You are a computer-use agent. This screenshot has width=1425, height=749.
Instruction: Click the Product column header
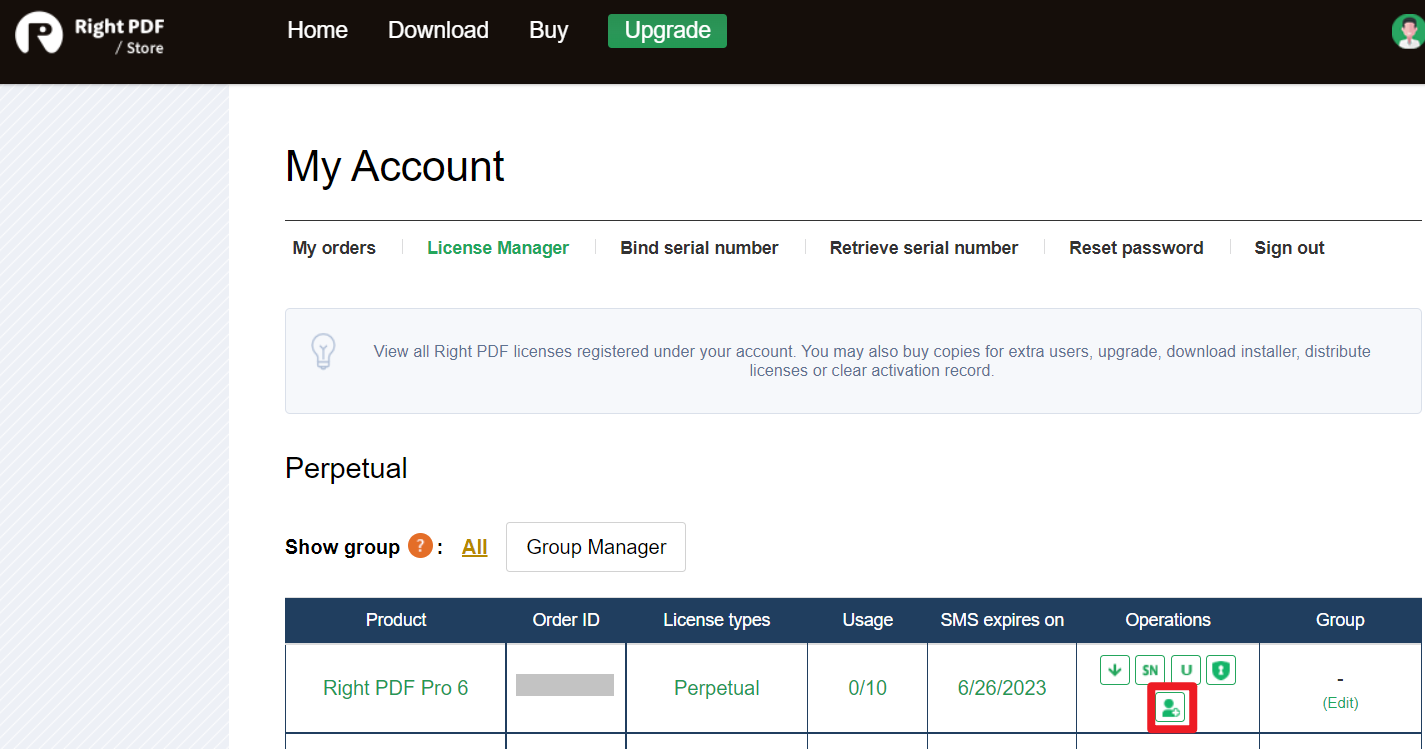(396, 620)
